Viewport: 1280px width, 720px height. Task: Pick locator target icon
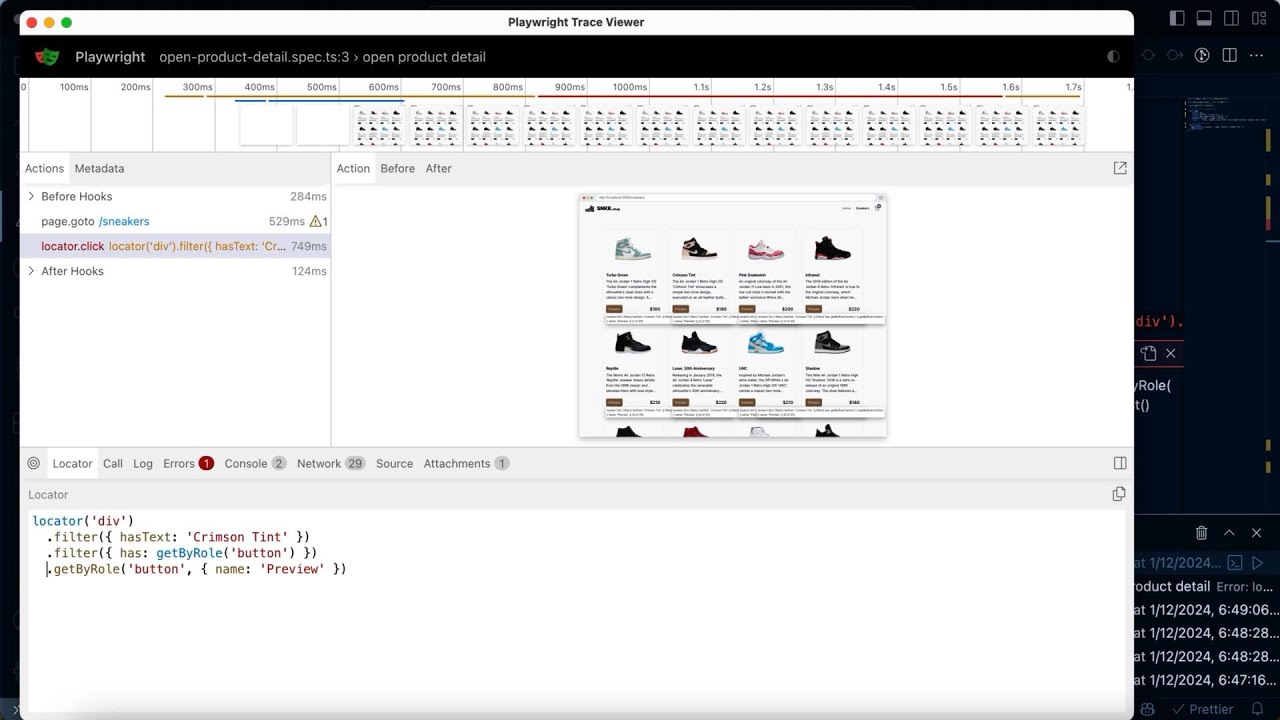[34, 463]
